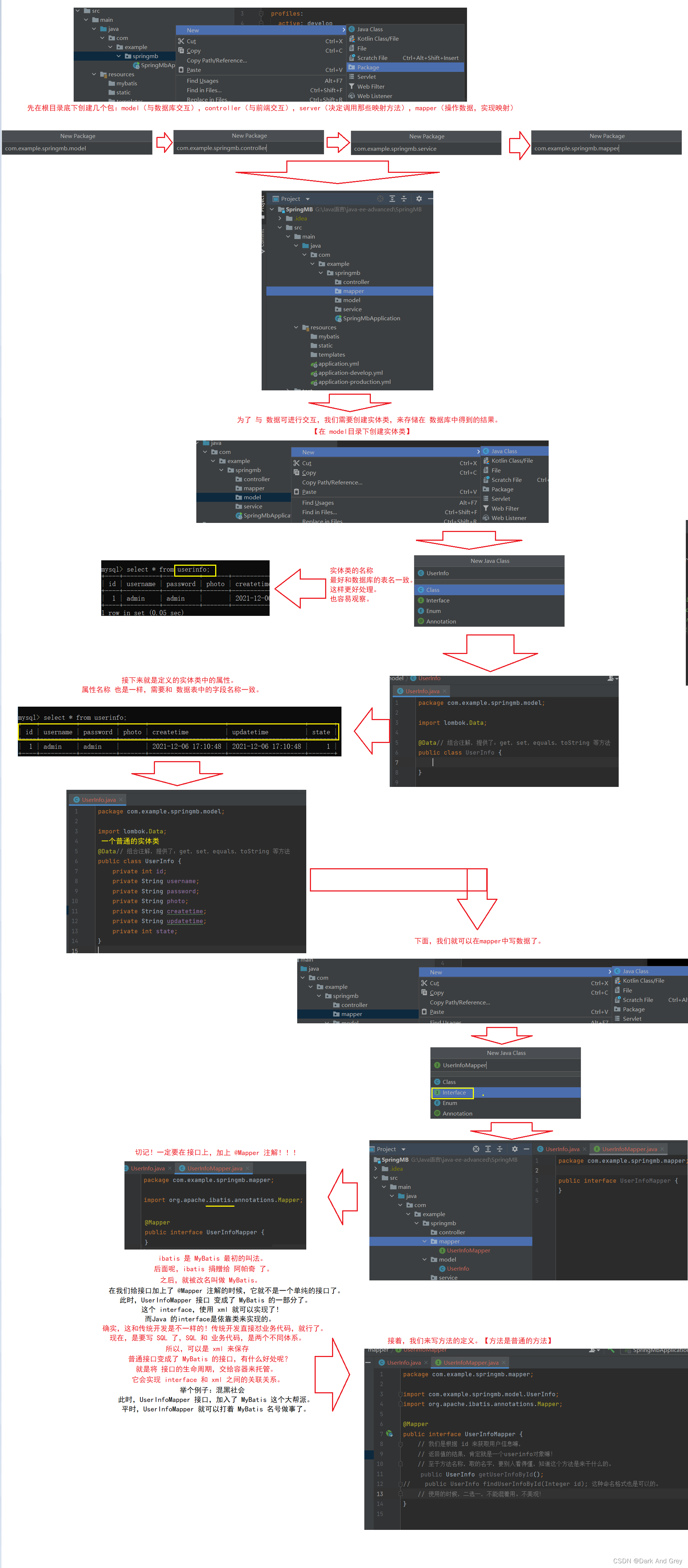Close UserInfo.java tab above the field declarations
This screenshot has width=688, height=1568.
coord(120,800)
